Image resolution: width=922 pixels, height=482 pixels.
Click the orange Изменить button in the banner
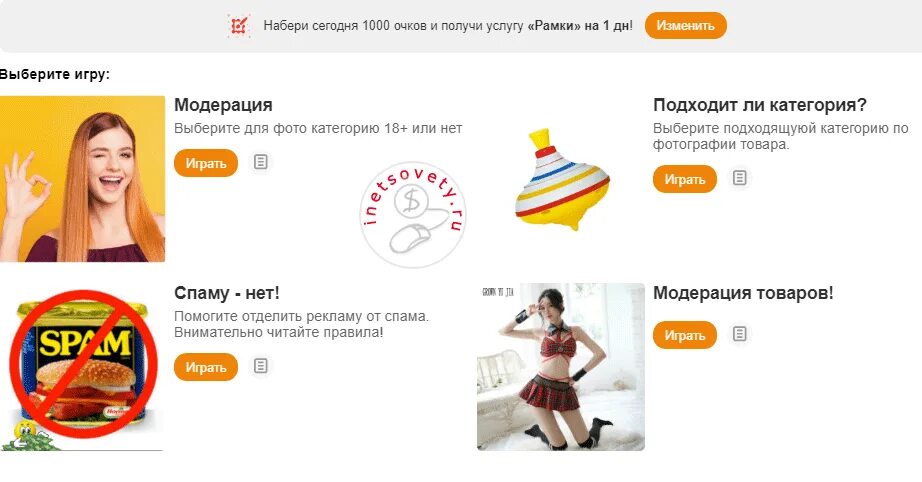click(686, 26)
